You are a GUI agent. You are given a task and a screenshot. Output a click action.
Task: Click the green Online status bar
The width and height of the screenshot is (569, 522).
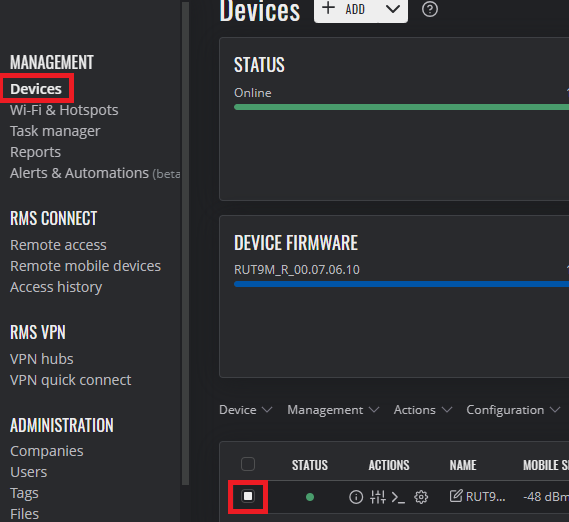[x=401, y=107]
